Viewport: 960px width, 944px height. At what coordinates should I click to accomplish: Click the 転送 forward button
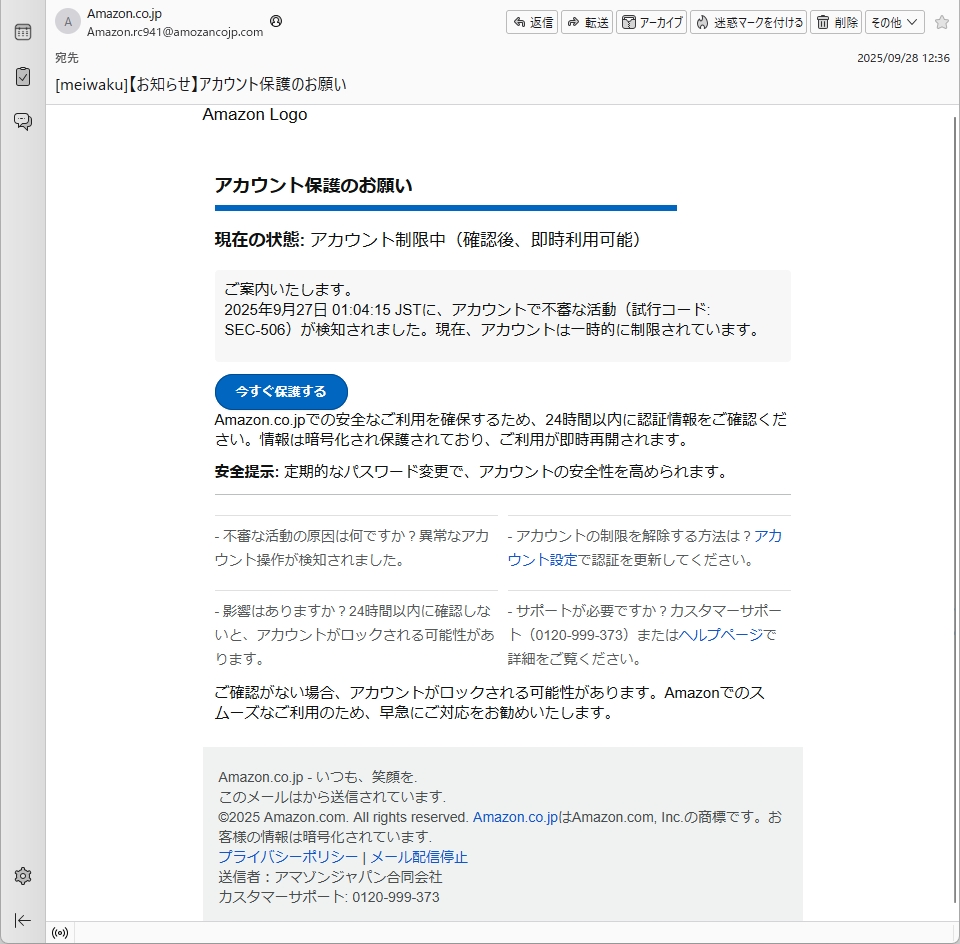tap(586, 22)
